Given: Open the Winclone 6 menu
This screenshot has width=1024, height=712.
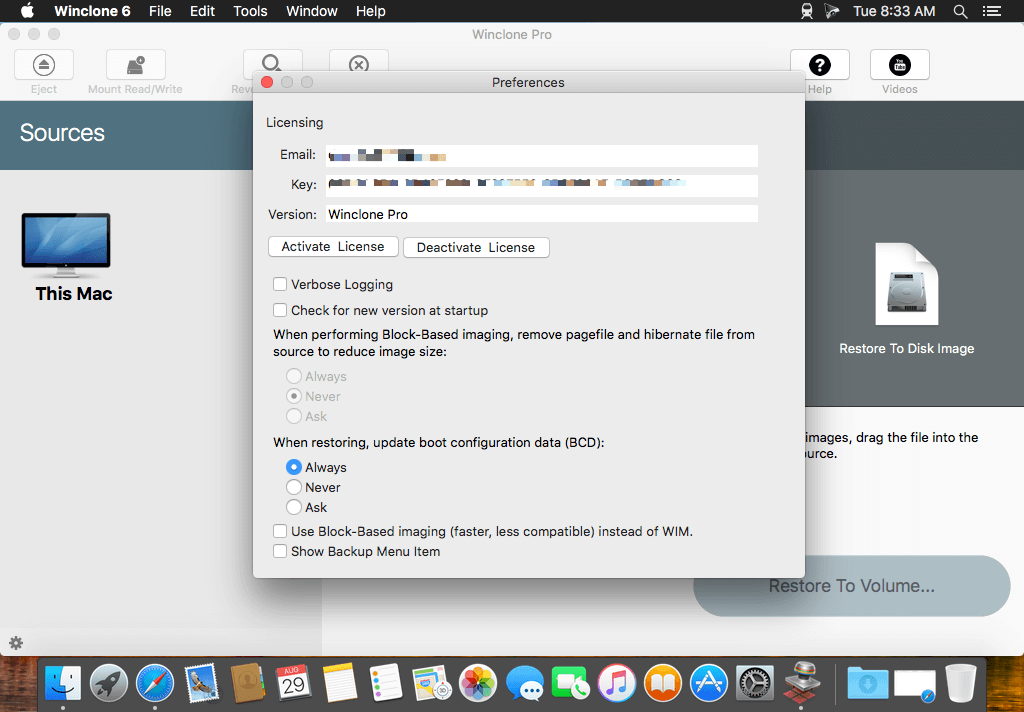Looking at the screenshot, I should (92, 11).
